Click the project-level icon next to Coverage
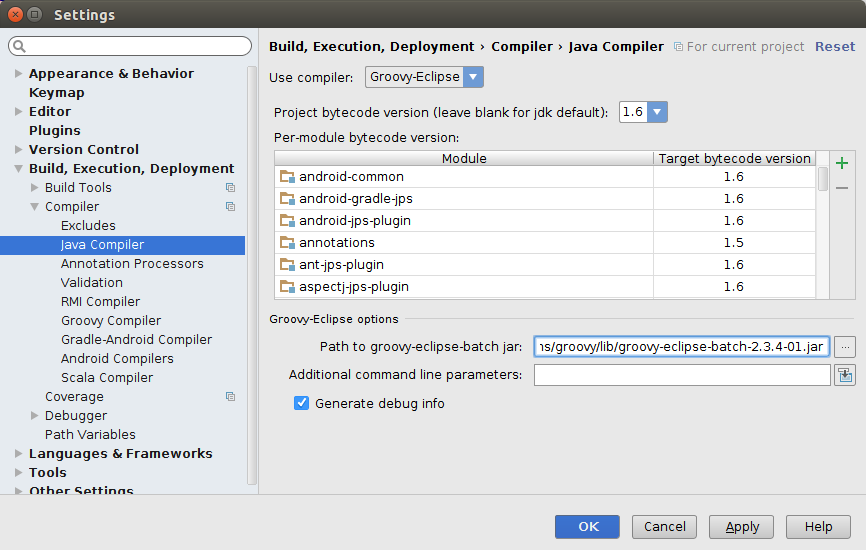This screenshot has width=866, height=550. (x=230, y=396)
